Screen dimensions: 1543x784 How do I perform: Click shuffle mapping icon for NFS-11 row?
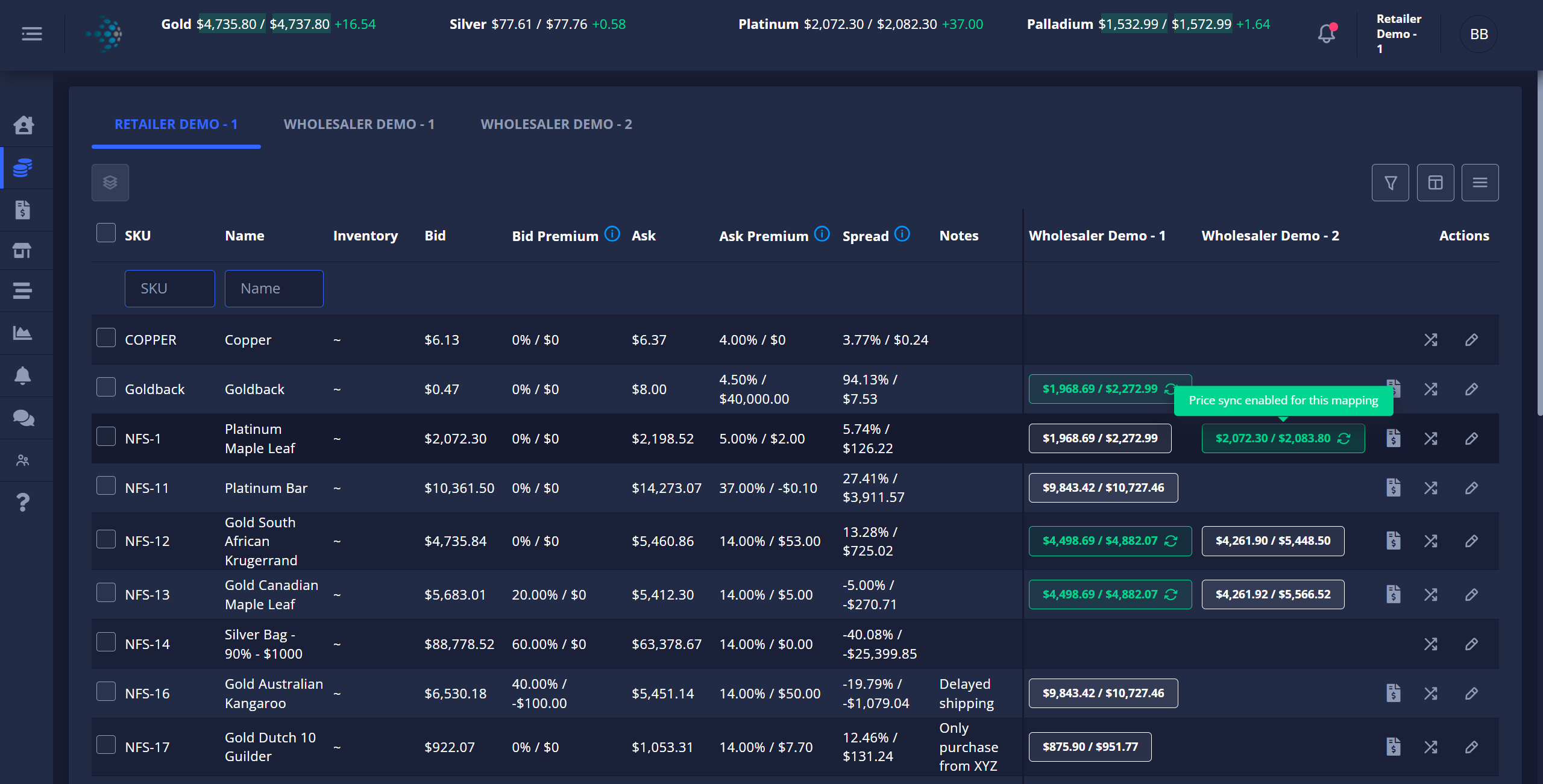click(x=1431, y=488)
